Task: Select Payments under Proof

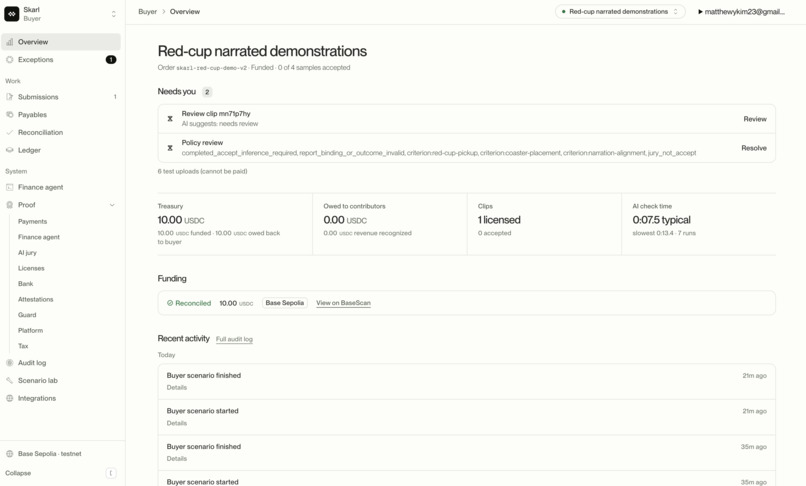Action: coord(32,221)
